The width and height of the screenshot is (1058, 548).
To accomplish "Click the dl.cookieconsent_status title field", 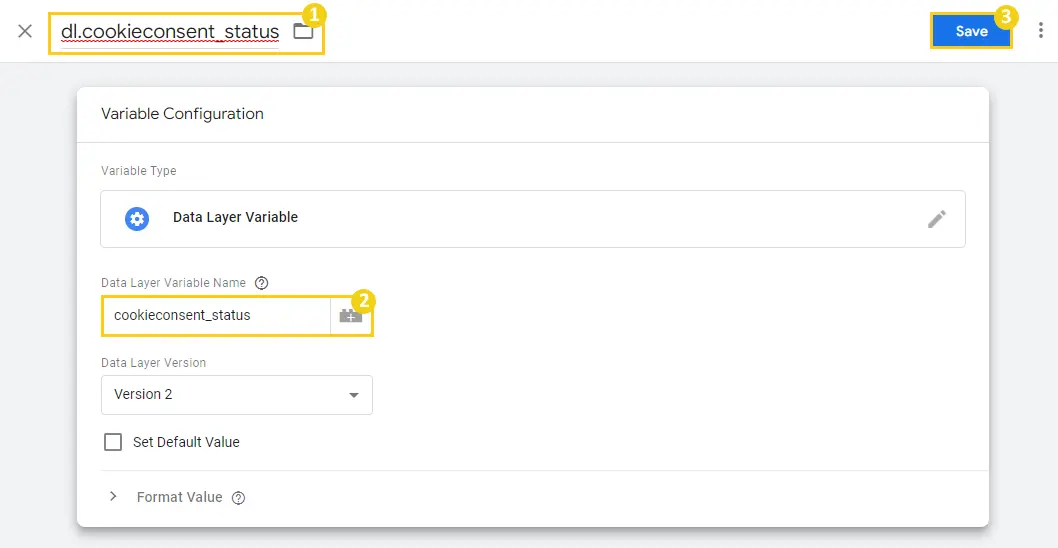I will pyautogui.click(x=170, y=32).
